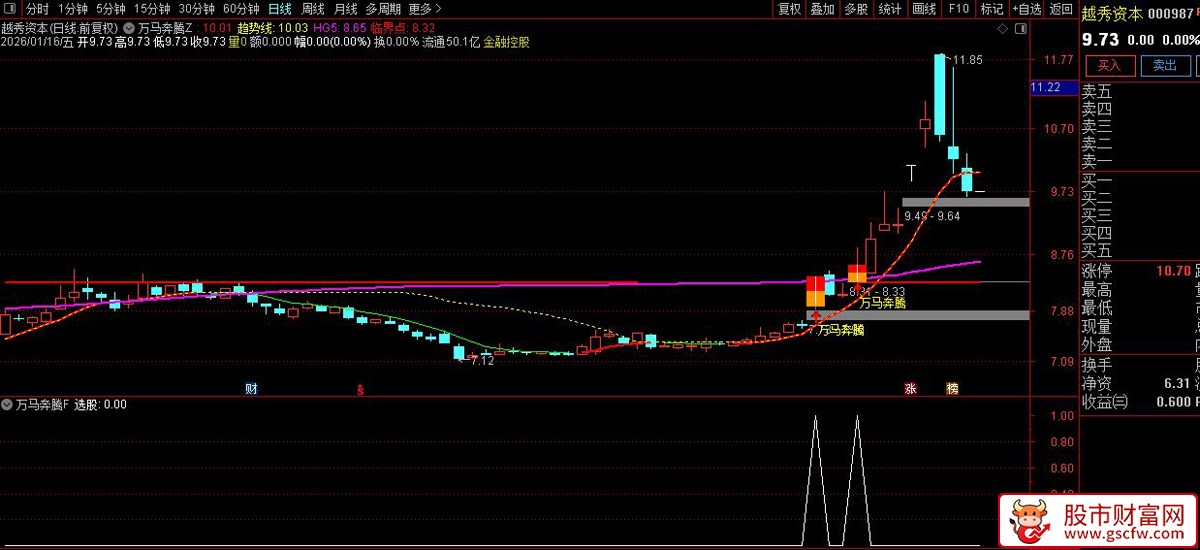Select the 30分钟 period tab
The image size is (1200, 550).
click(197, 9)
